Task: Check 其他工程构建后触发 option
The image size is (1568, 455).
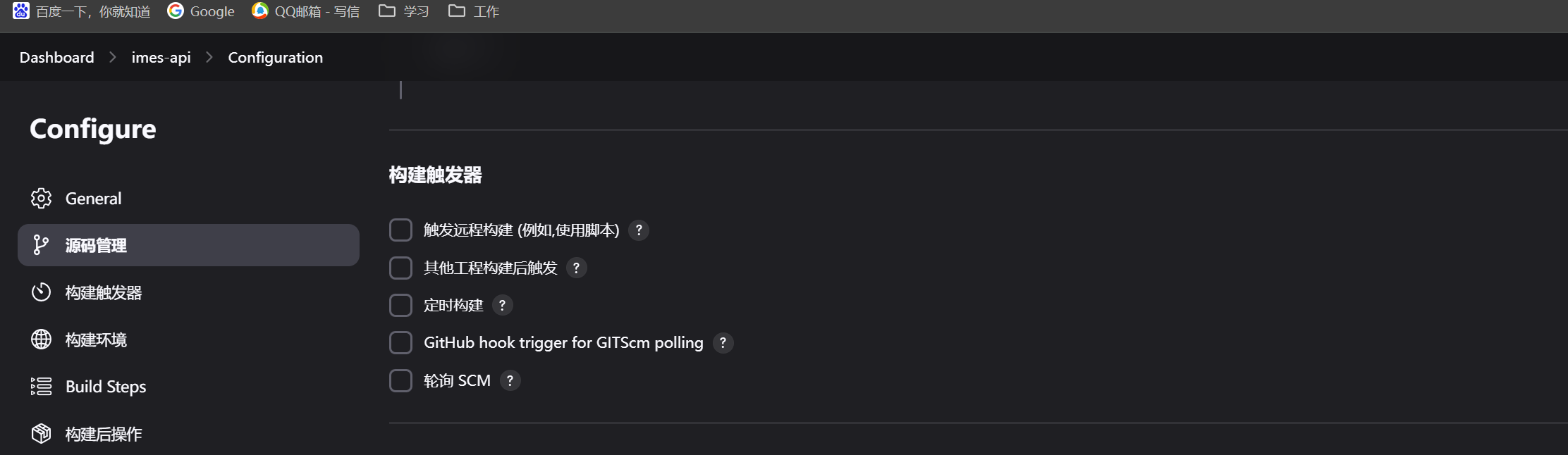Action: [400, 268]
